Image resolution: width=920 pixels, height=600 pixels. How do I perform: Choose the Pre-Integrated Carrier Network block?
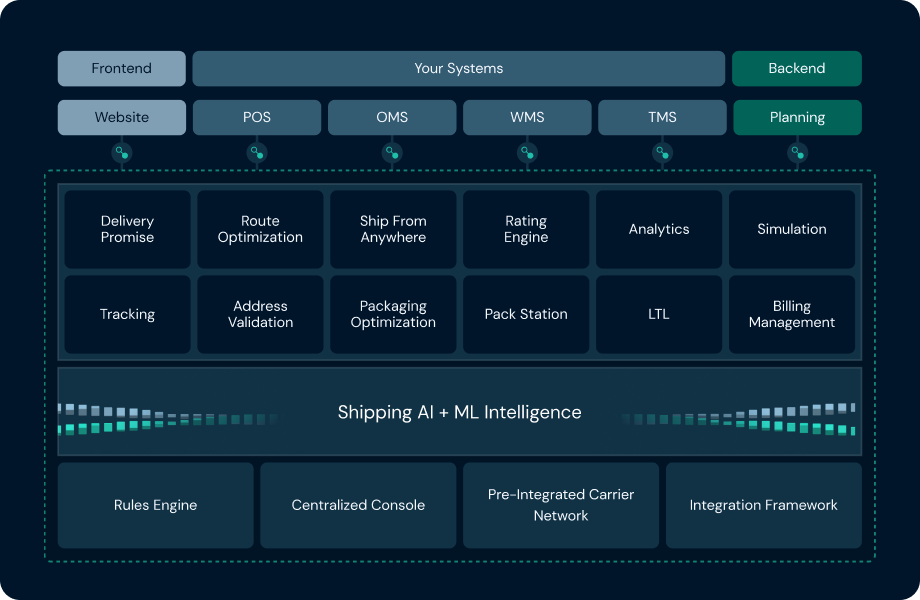pyautogui.click(x=561, y=506)
